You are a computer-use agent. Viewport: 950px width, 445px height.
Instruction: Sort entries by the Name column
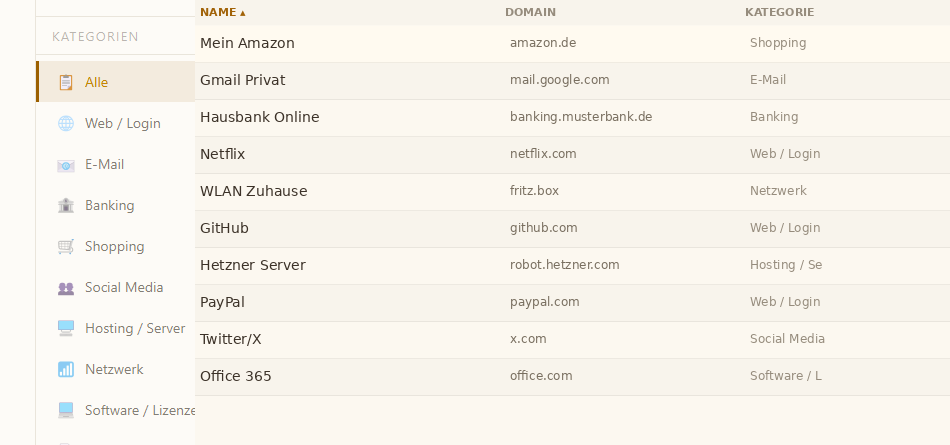coord(222,12)
